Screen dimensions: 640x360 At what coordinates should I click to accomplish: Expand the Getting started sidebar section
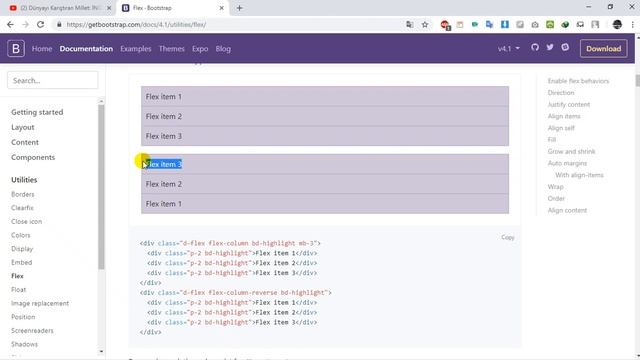pyautogui.click(x=37, y=112)
